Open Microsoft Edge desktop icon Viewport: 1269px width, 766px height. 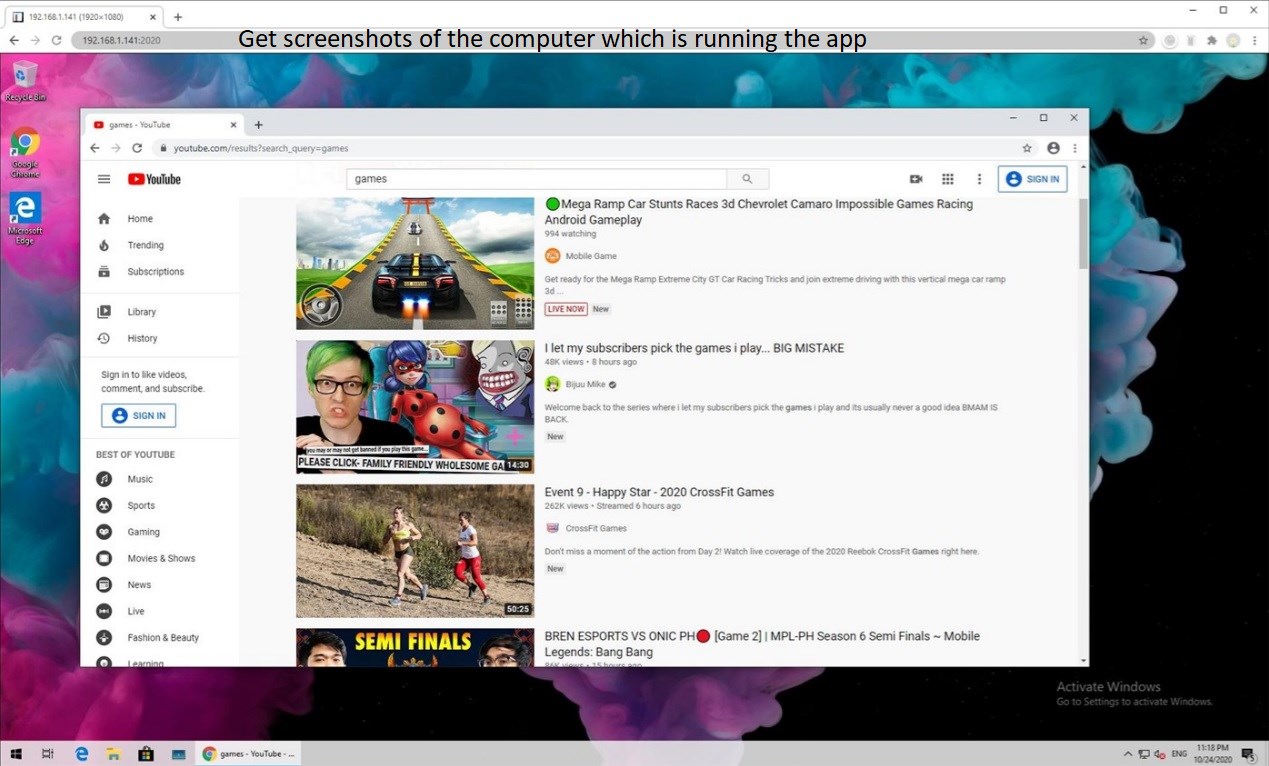point(25,219)
